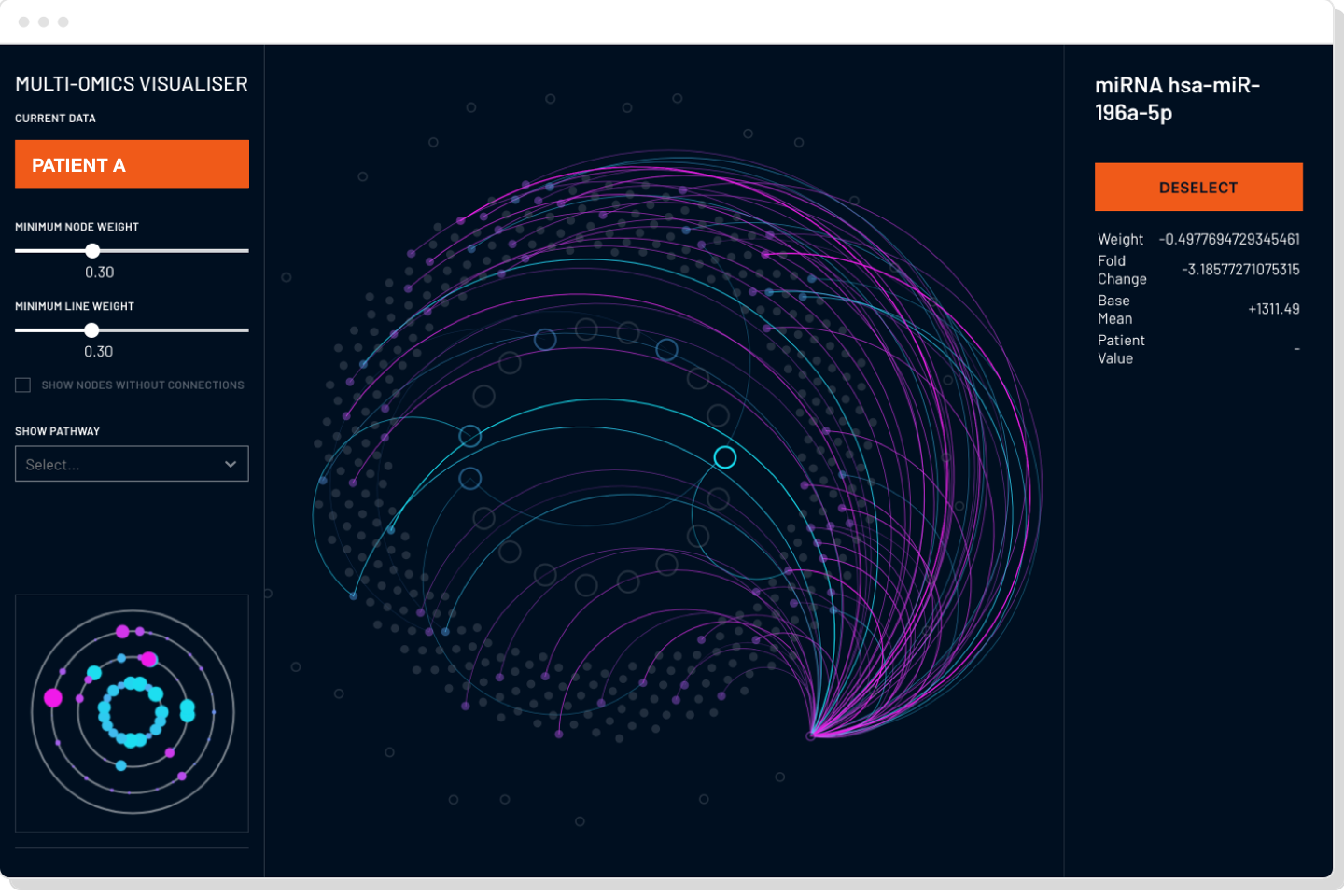The image size is (1344, 896).
Task: Click the Fold Change value -3.18577271075315
Action: [1240, 270]
